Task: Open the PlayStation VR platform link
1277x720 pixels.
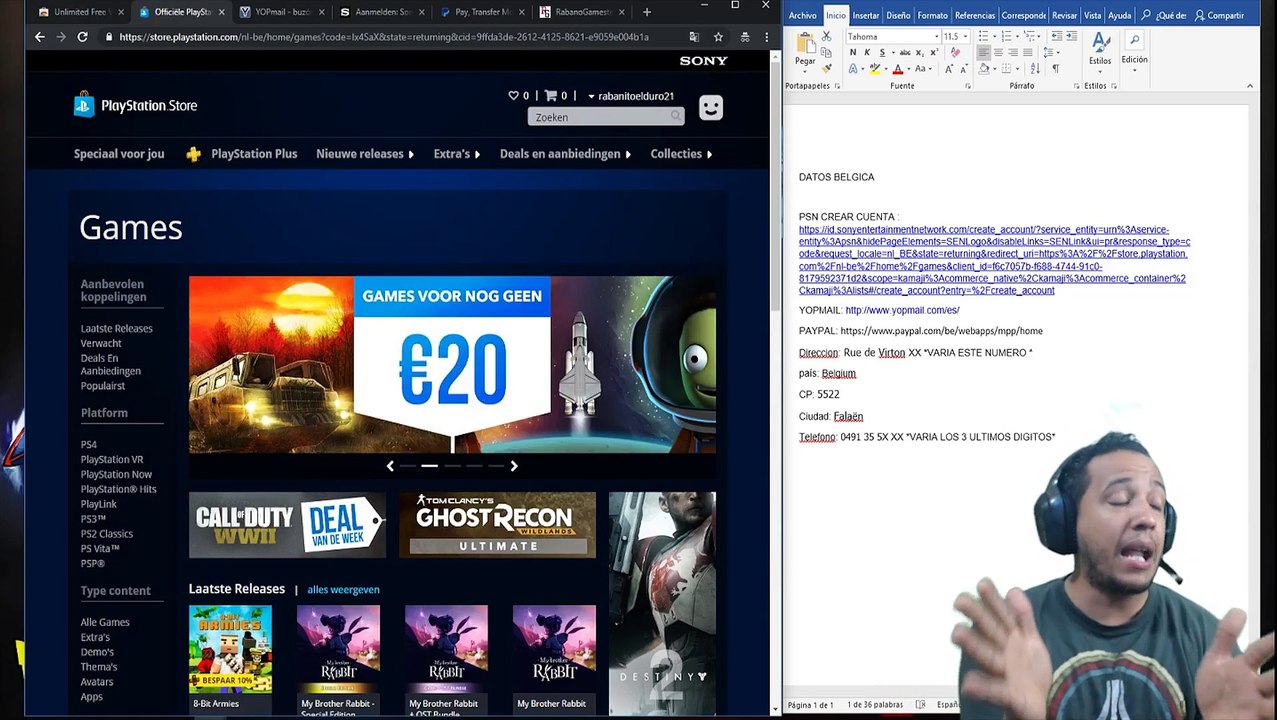Action: tap(112, 459)
